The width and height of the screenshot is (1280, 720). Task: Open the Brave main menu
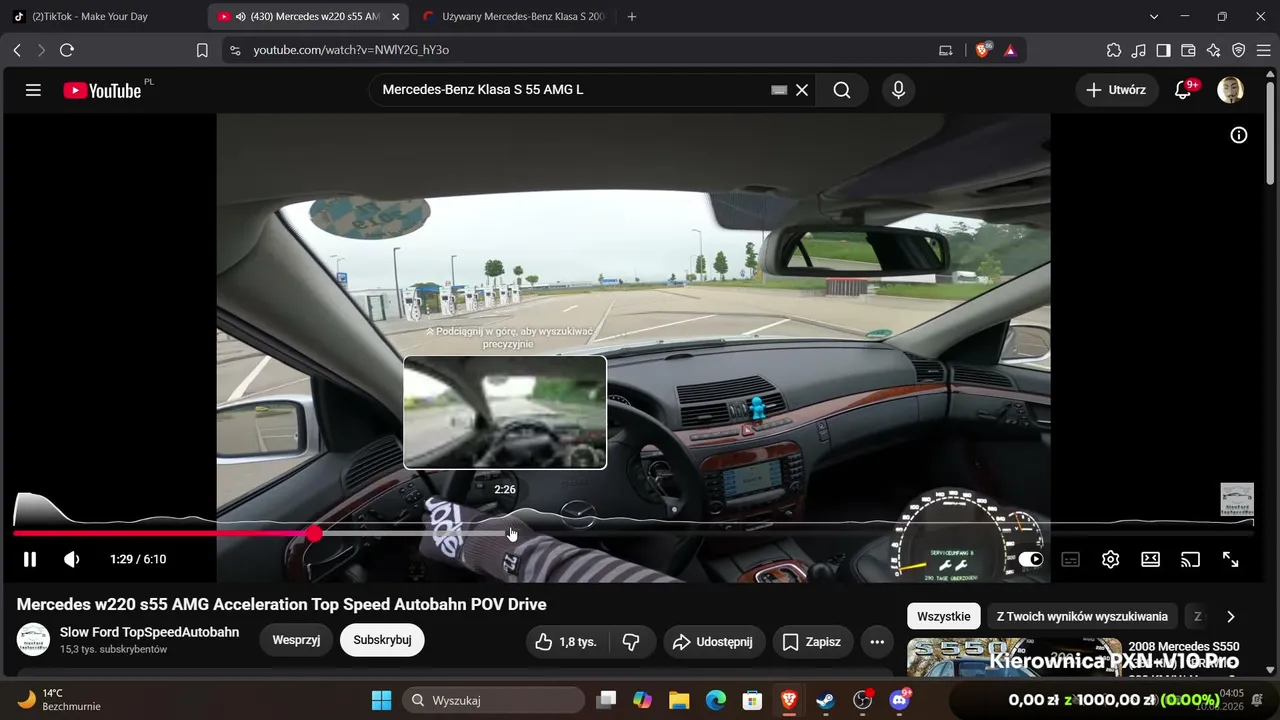[x=1264, y=50]
